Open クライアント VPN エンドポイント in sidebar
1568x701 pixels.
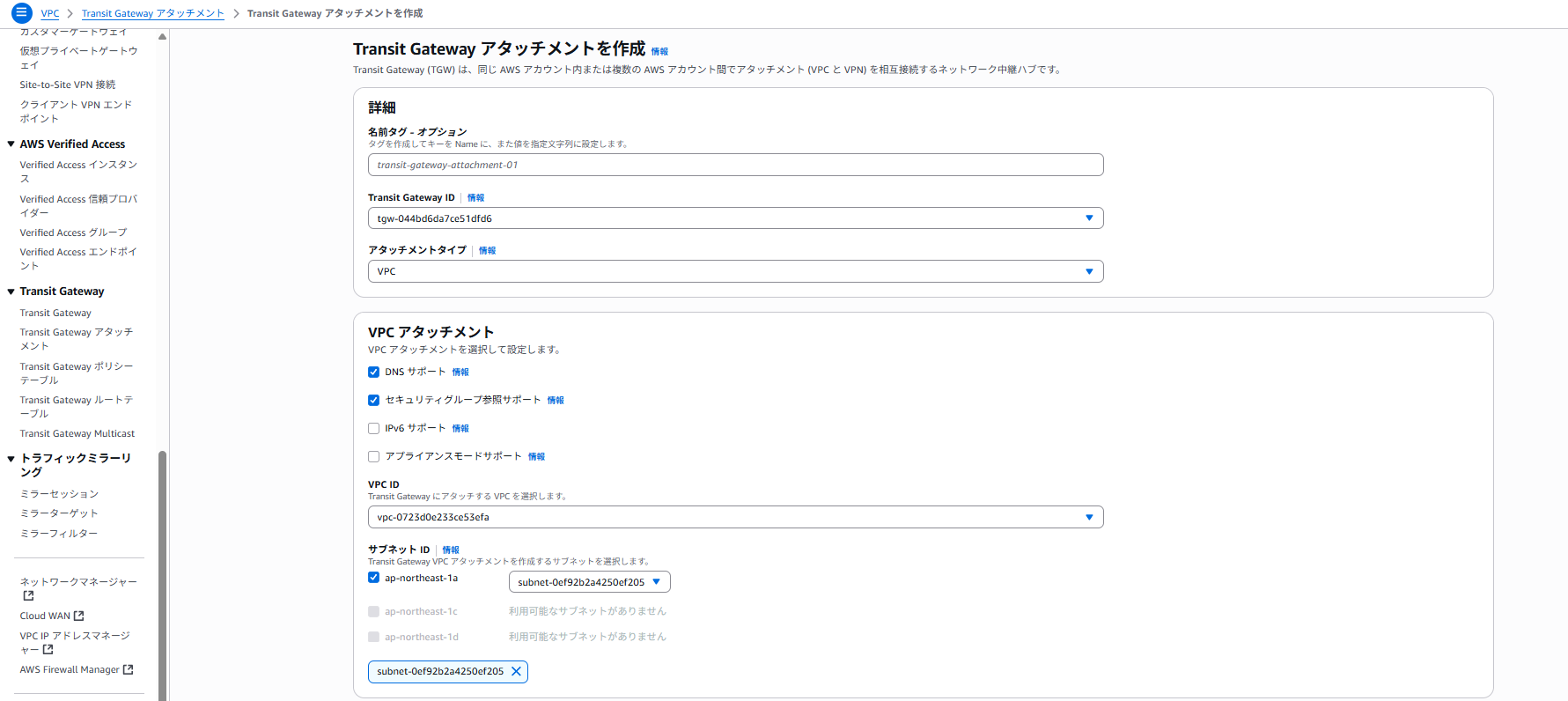(x=76, y=111)
